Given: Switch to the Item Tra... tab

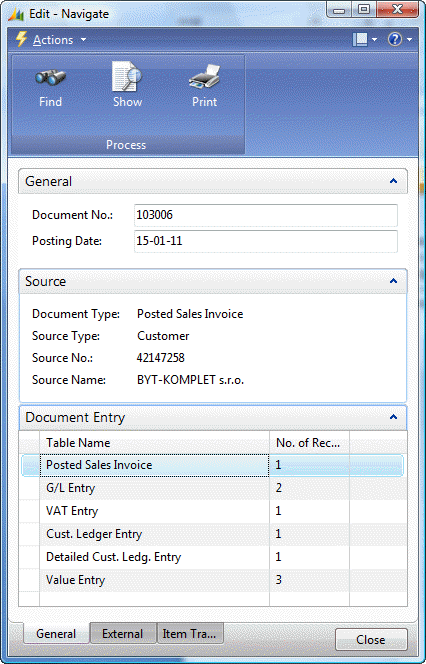Looking at the screenshot, I should point(190,634).
